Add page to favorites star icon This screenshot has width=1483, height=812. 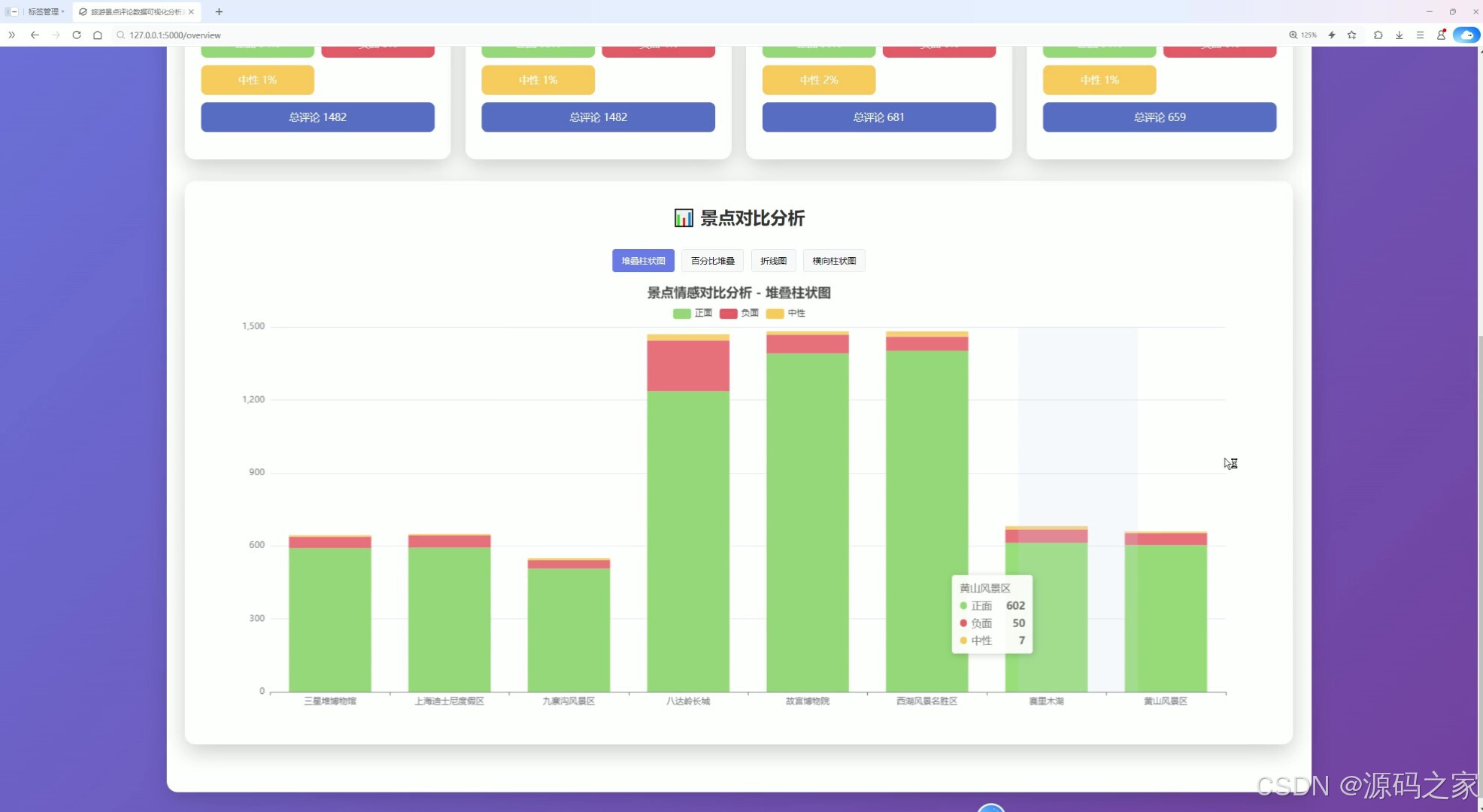(1352, 35)
